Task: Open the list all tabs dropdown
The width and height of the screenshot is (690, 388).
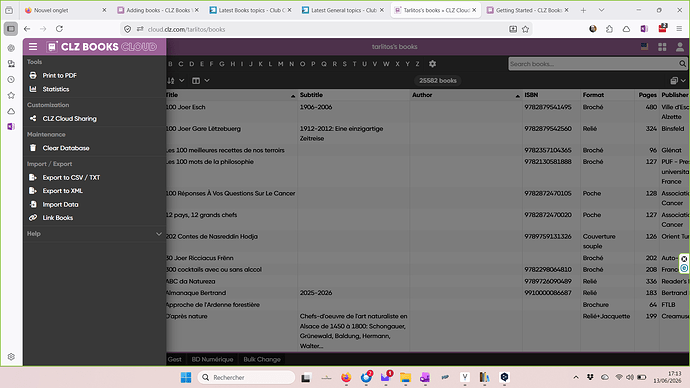Action: point(602,10)
